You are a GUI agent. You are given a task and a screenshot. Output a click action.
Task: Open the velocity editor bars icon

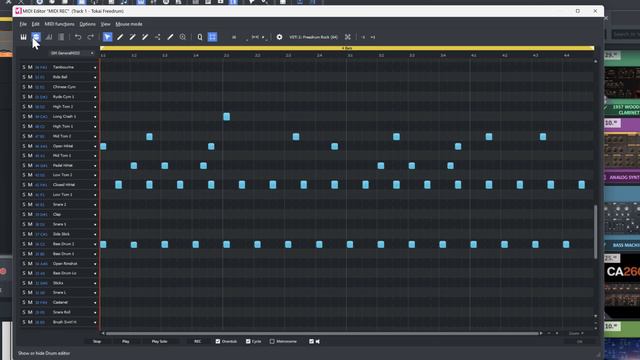pos(49,37)
